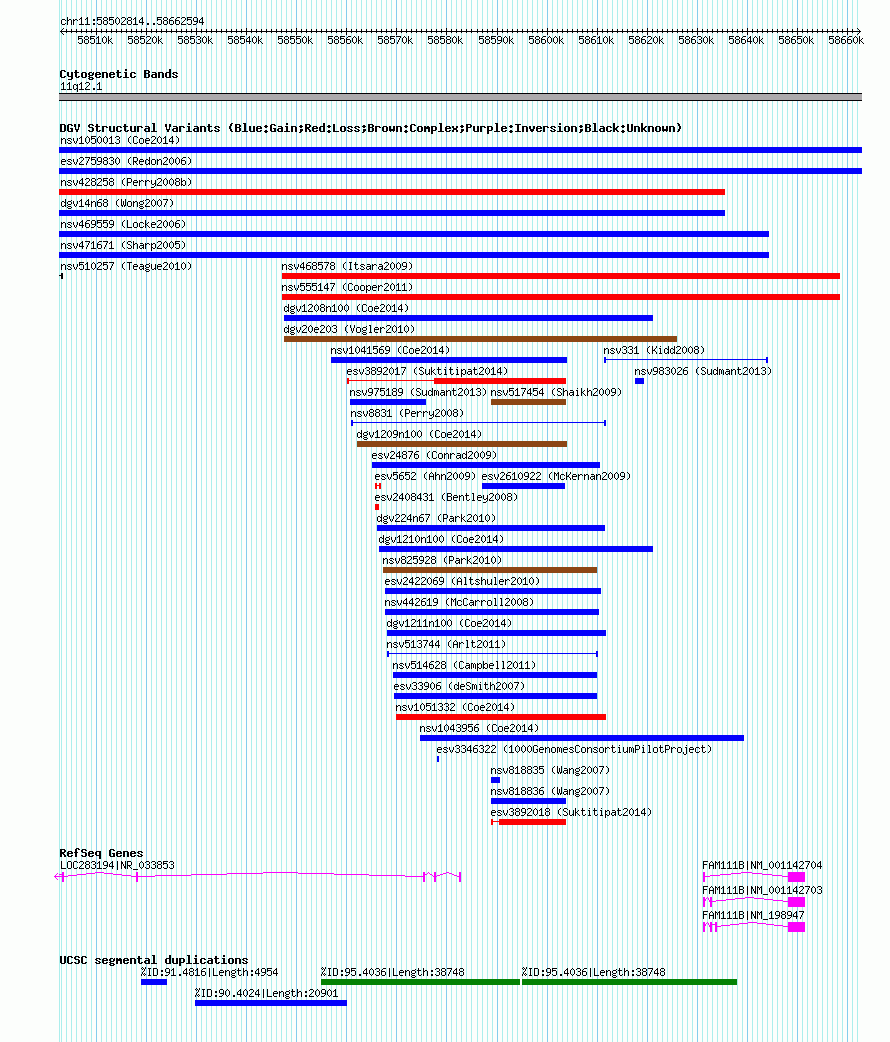The width and height of the screenshot is (890, 1042).
Task: Click the dgv1209n100 (Coe2014) label
Action: [419, 435]
